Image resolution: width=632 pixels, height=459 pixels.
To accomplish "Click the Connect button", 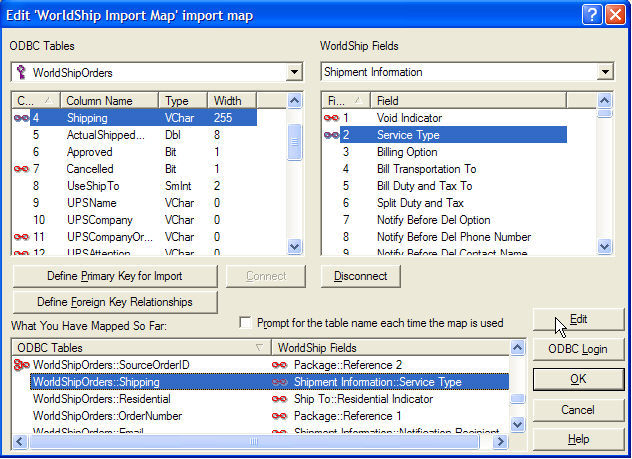I will [x=266, y=276].
